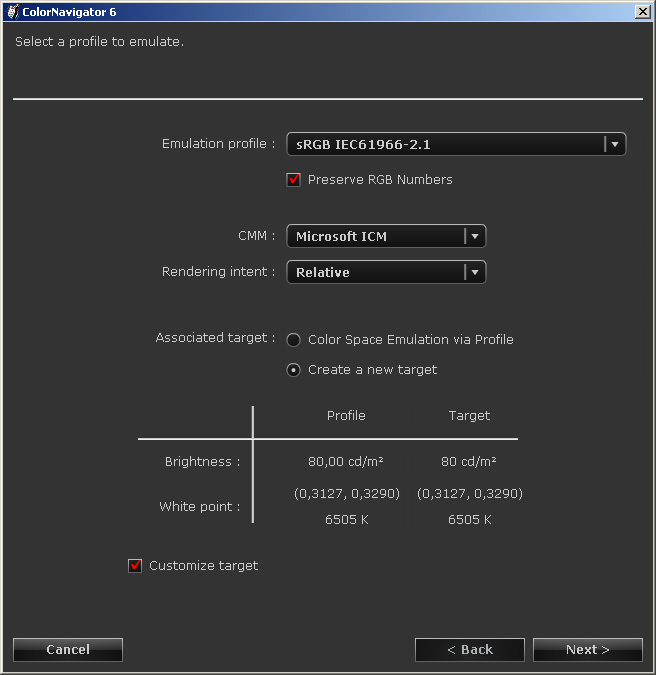Close the ColorNavigator 6 window
The height and width of the screenshot is (675, 656).
(x=642, y=12)
